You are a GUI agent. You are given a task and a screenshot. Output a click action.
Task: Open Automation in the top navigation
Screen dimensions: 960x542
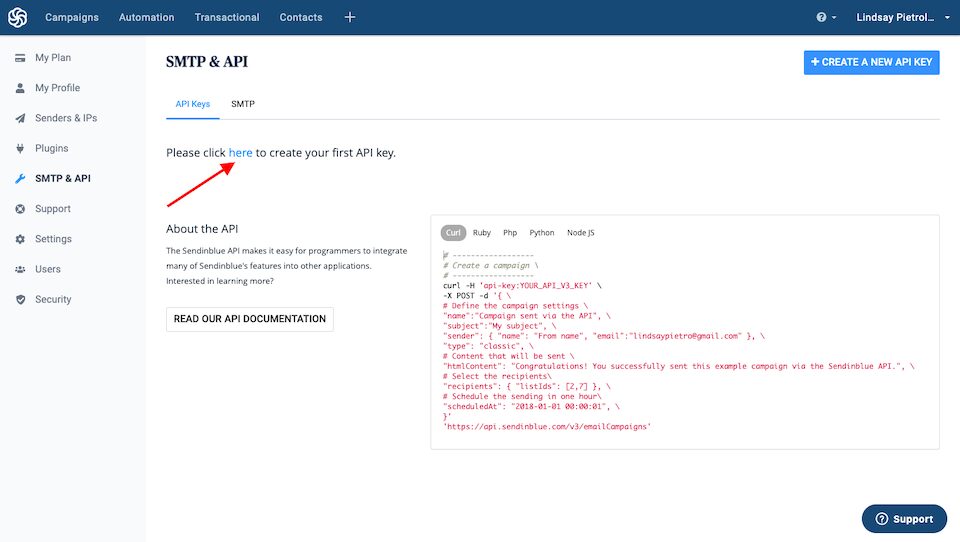coord(146,17)
